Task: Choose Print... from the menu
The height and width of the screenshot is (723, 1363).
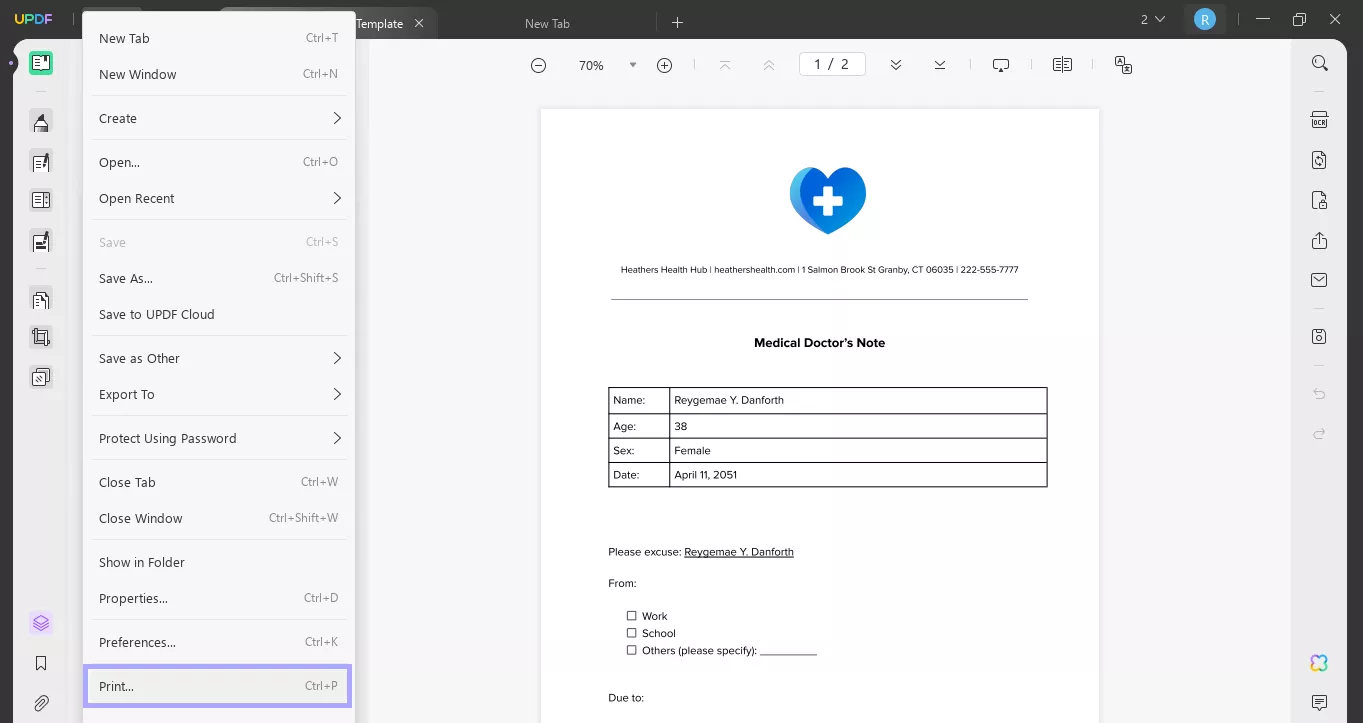Action: tap(218, 686)
